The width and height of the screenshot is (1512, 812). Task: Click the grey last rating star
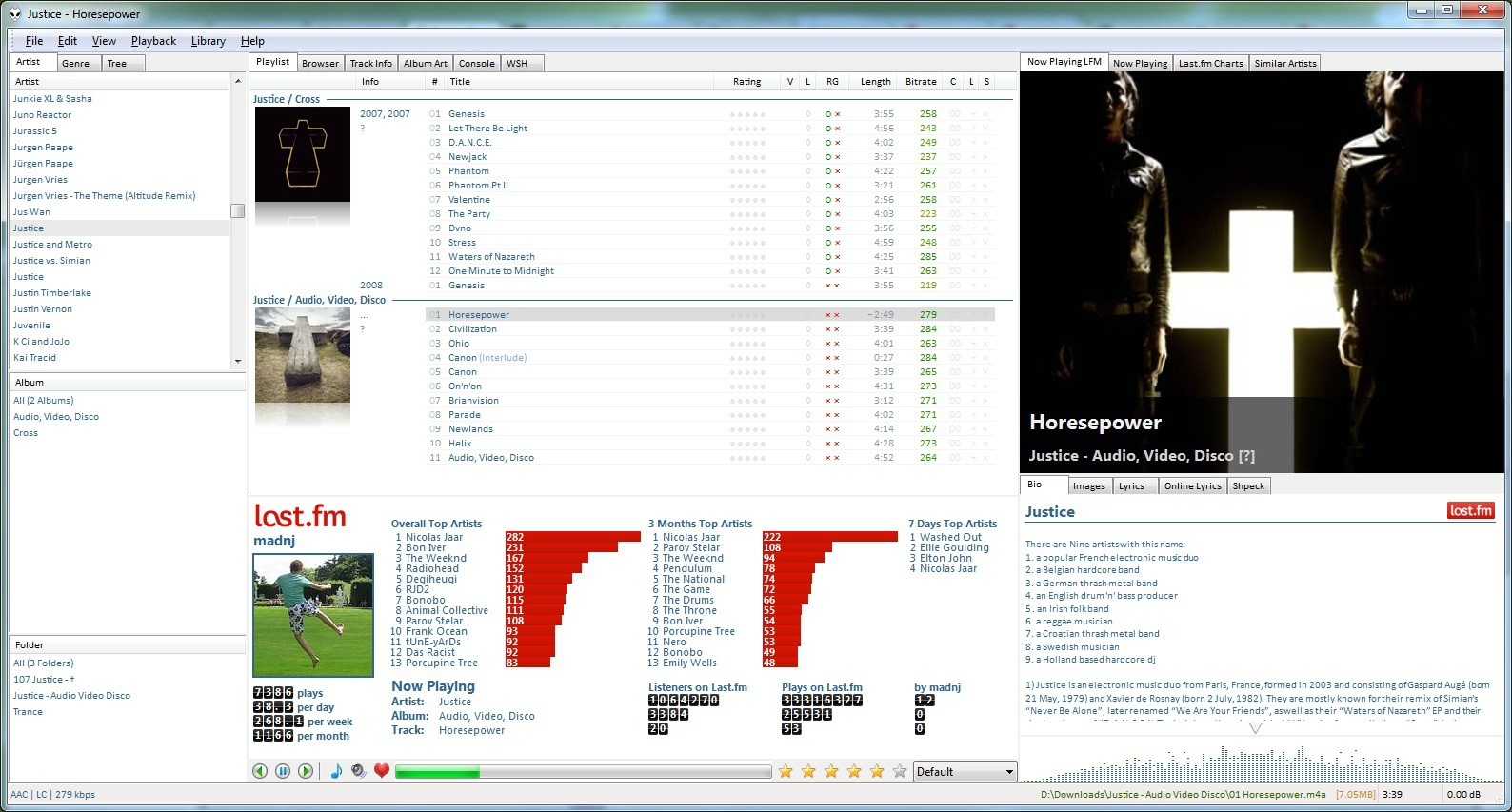(900, 771)
